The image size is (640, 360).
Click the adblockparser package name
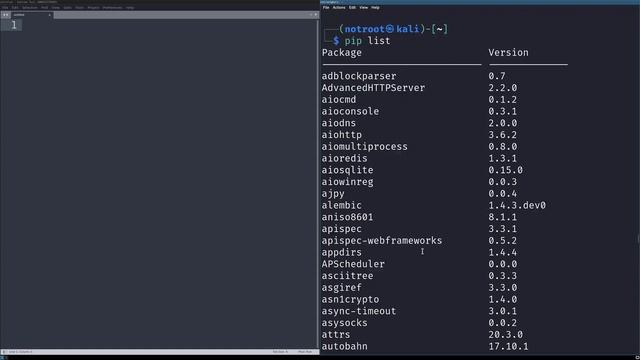point(359,76)
